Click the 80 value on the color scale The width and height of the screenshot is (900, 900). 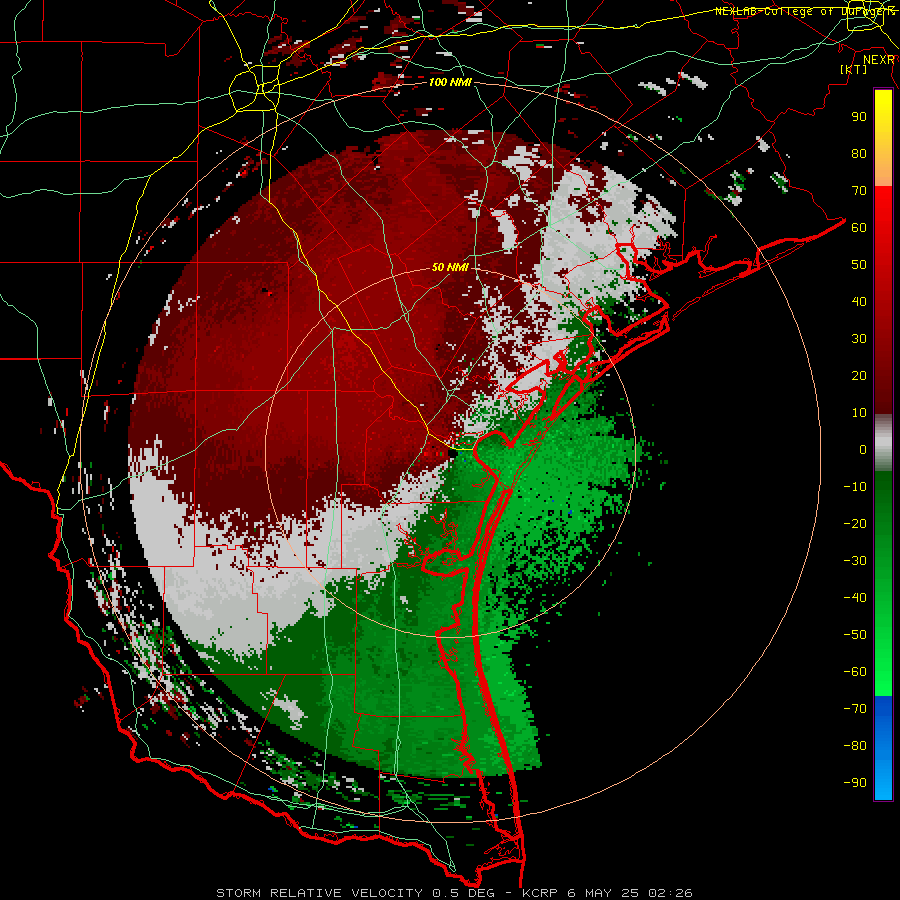click(859, 153)
